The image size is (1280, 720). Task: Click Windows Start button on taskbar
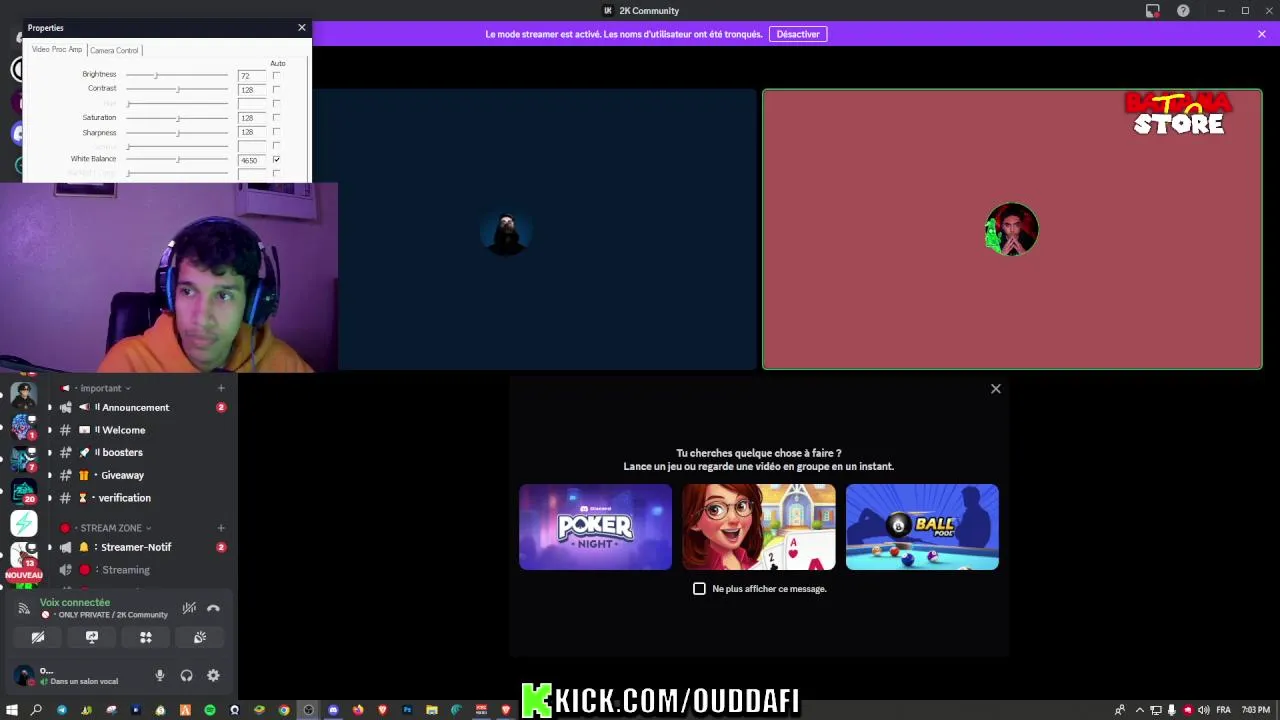(x=11, y=710)
